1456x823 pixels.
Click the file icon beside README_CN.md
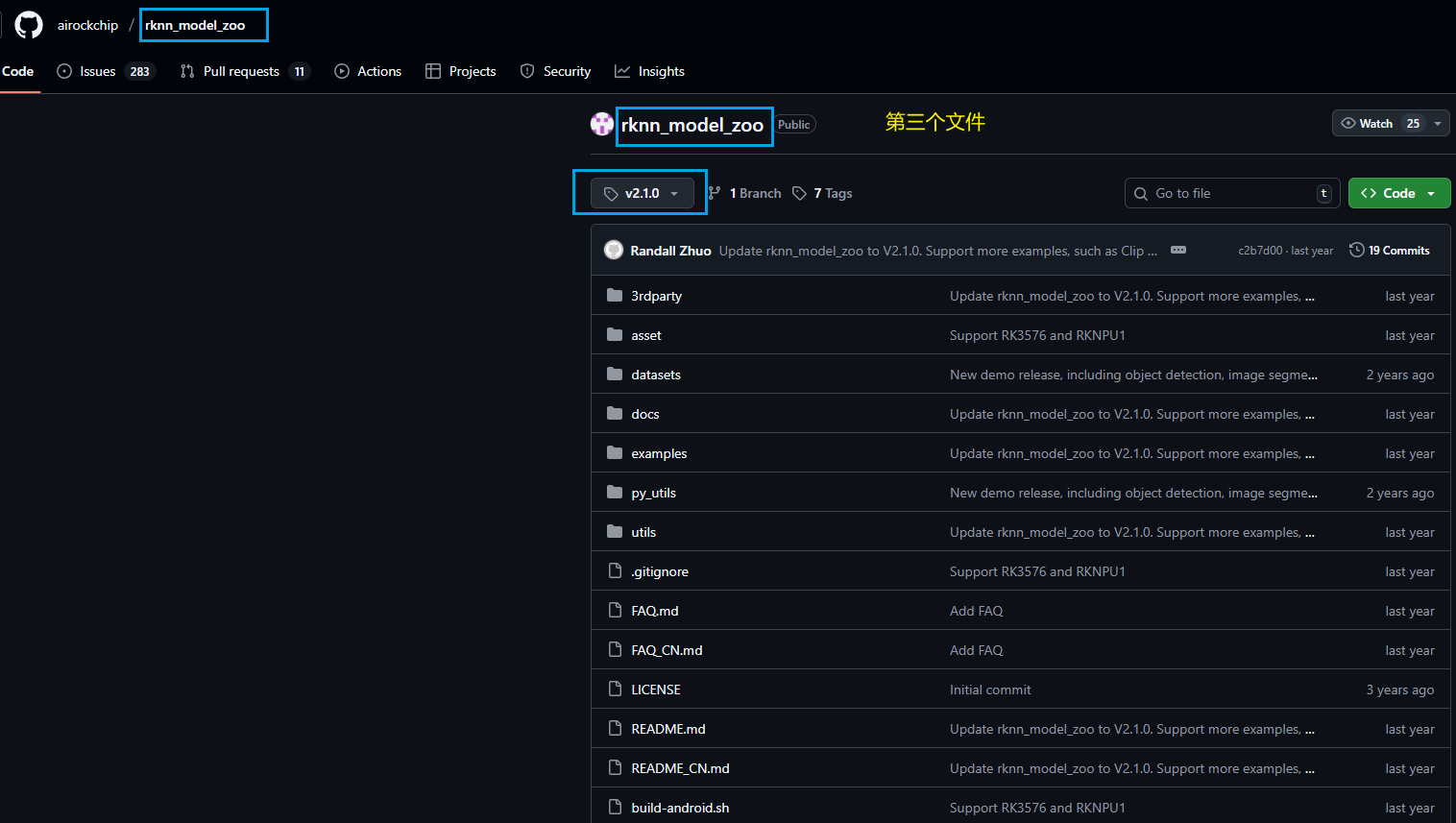[615, 767]
